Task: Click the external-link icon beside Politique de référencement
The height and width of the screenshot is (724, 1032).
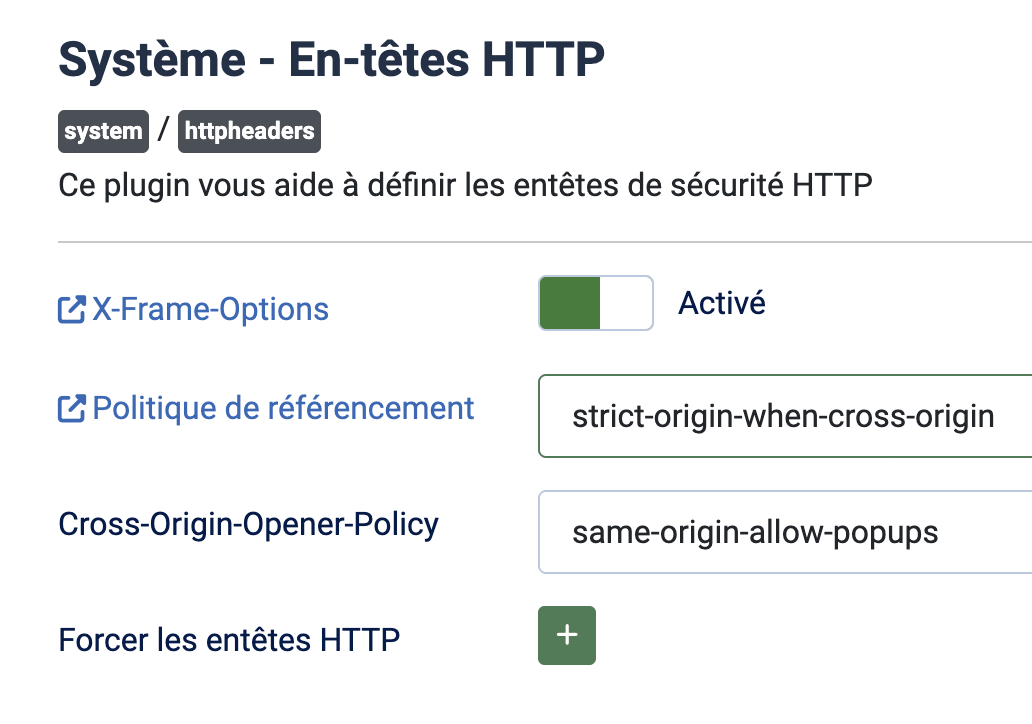Action: pos(72,408)
